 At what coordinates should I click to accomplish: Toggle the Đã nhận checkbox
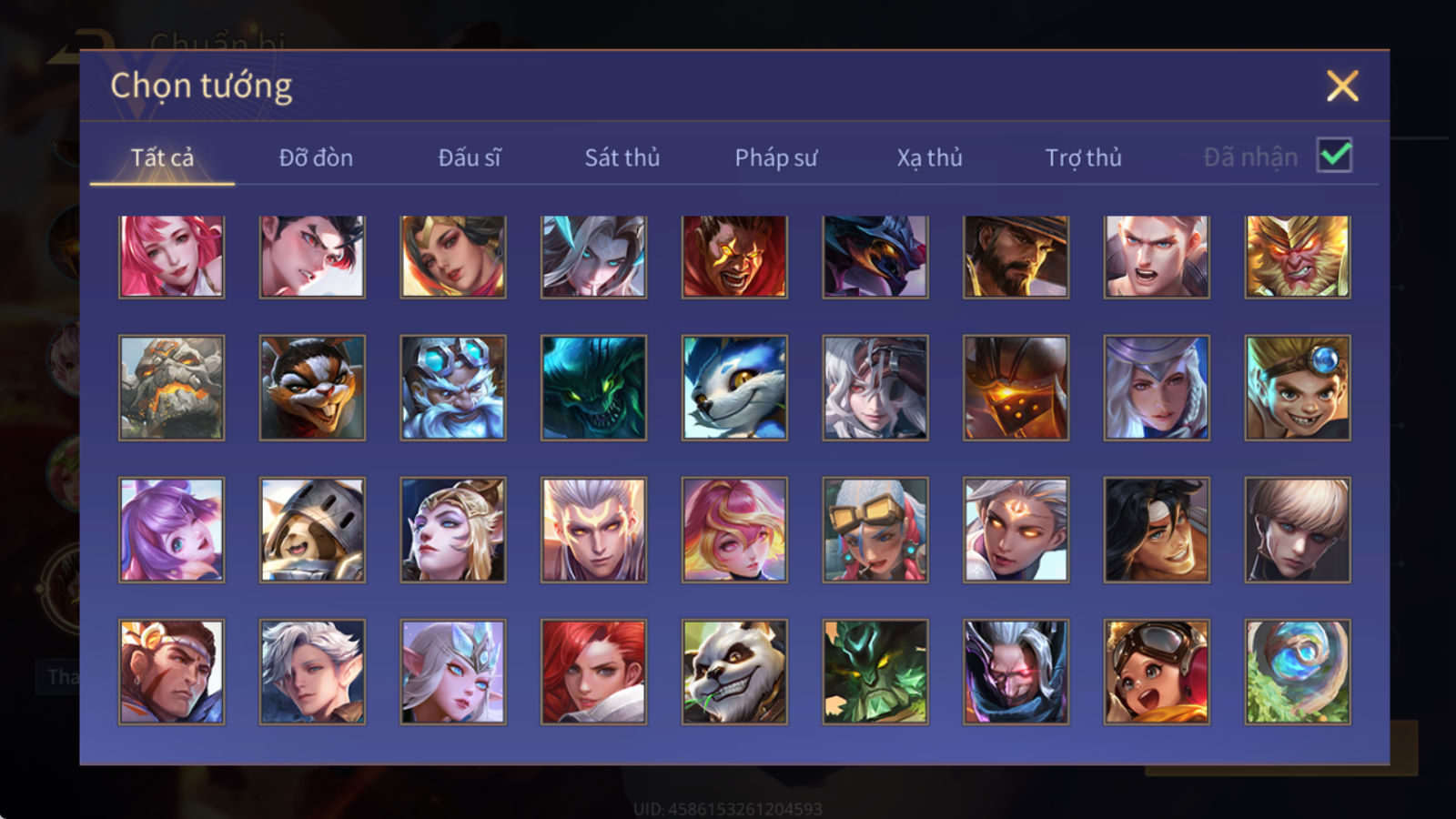pyautogui.click(x=1334, y=155)
